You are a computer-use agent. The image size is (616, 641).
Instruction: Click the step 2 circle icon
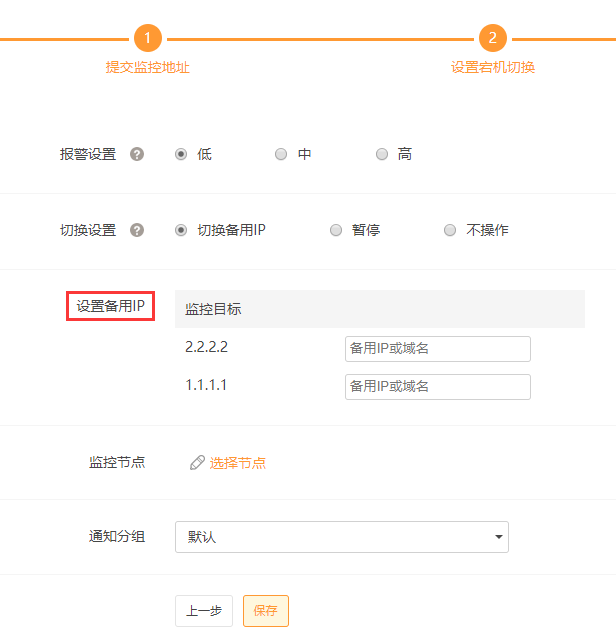pos(492,39)
